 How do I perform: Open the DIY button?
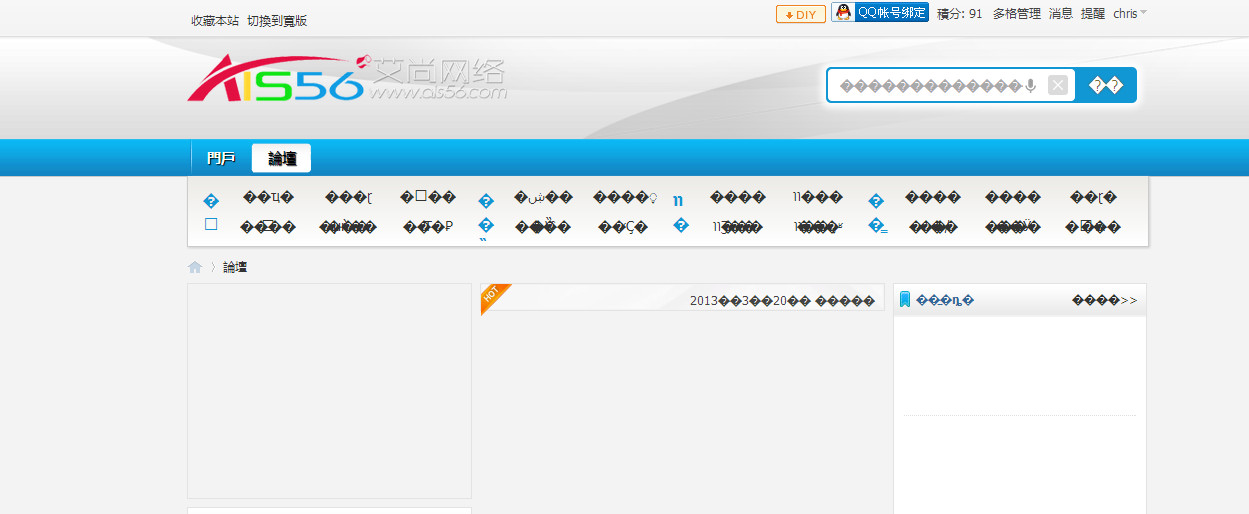tap(801, 14)
